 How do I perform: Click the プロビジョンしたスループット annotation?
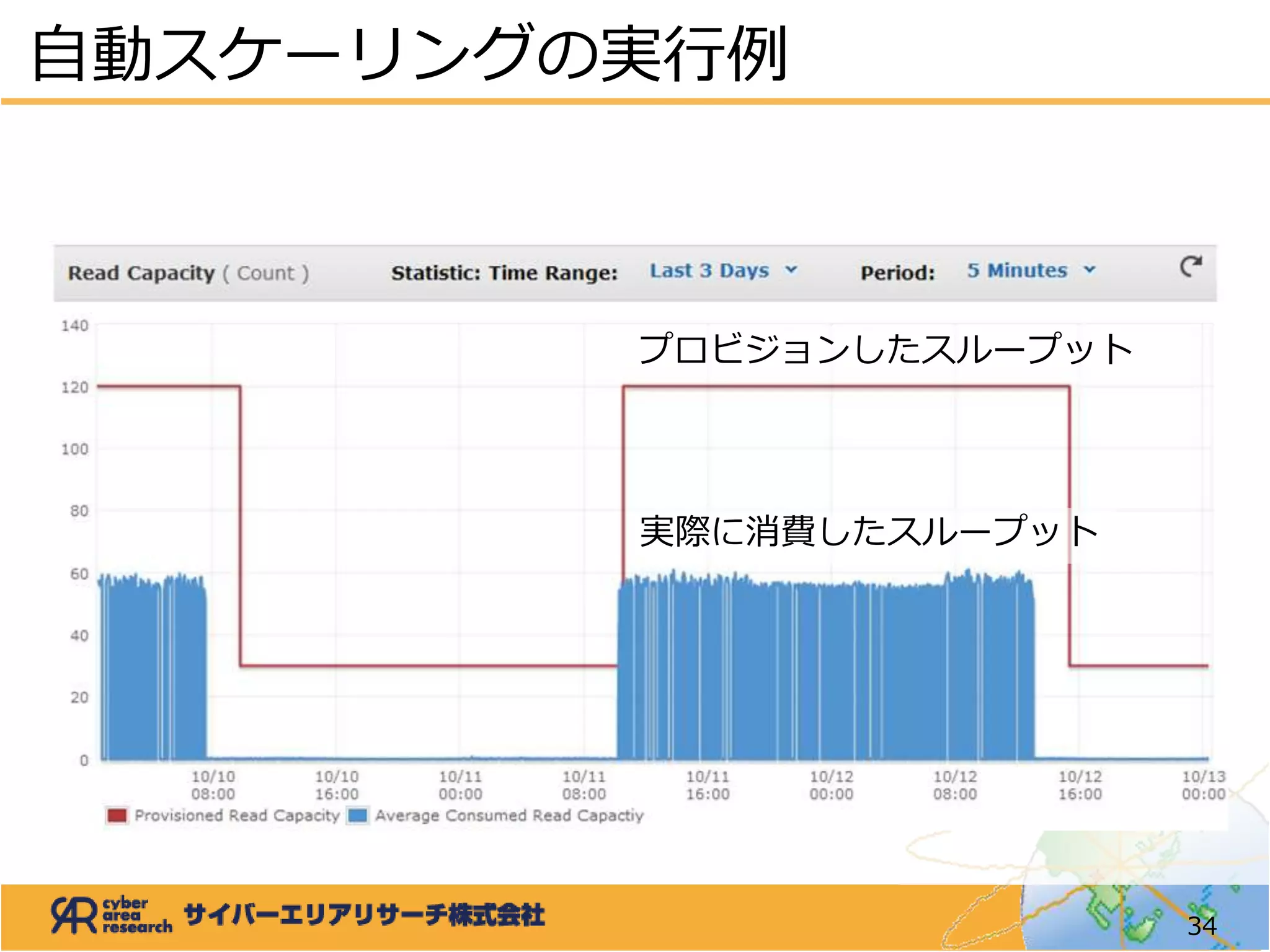pyautogui.click(x=886, y=348)
